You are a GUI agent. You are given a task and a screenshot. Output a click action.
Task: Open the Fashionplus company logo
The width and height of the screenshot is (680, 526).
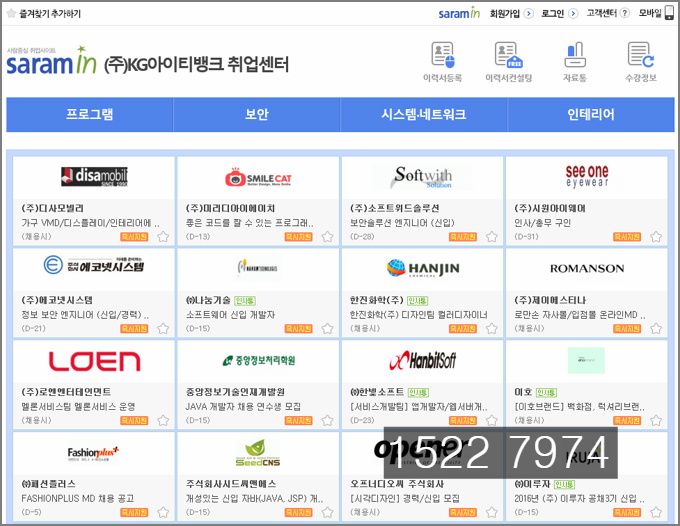click(93, 453)
